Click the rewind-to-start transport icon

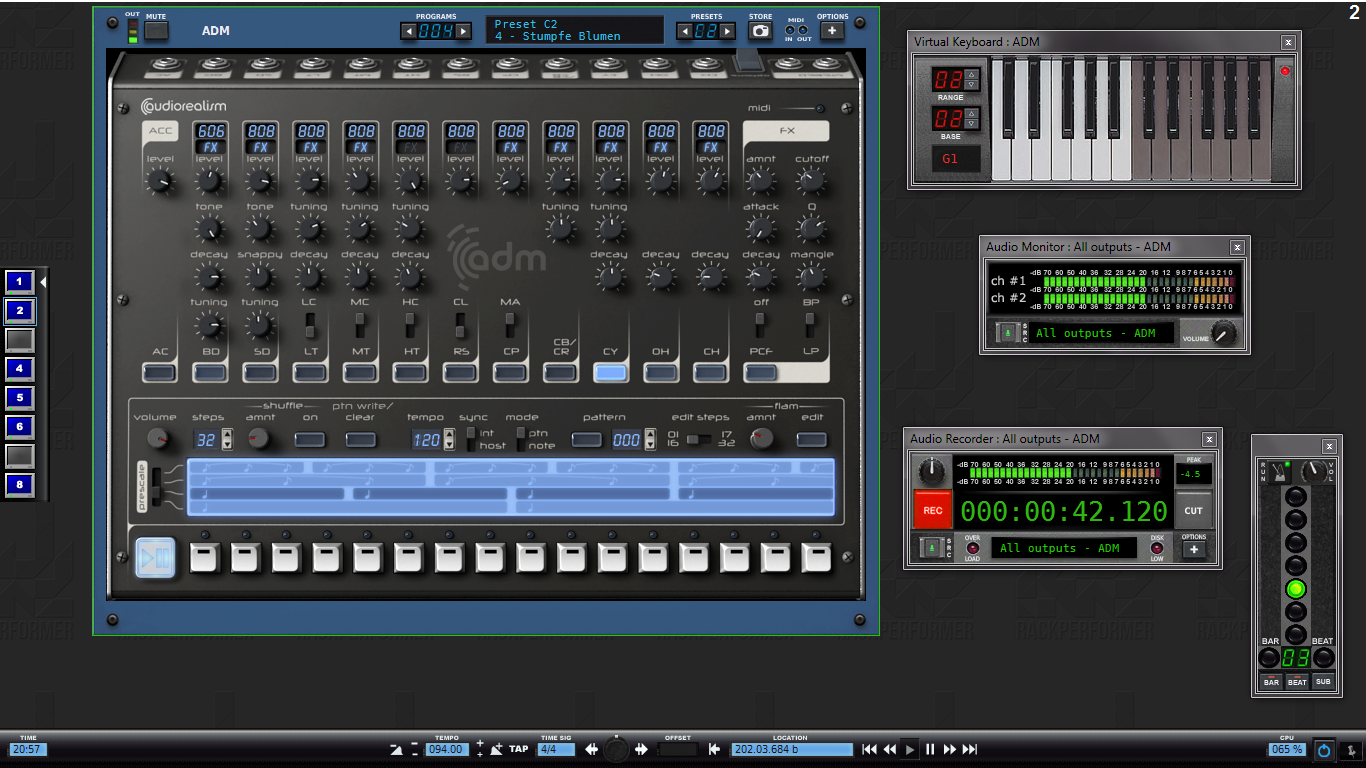[x=869, y=749]
